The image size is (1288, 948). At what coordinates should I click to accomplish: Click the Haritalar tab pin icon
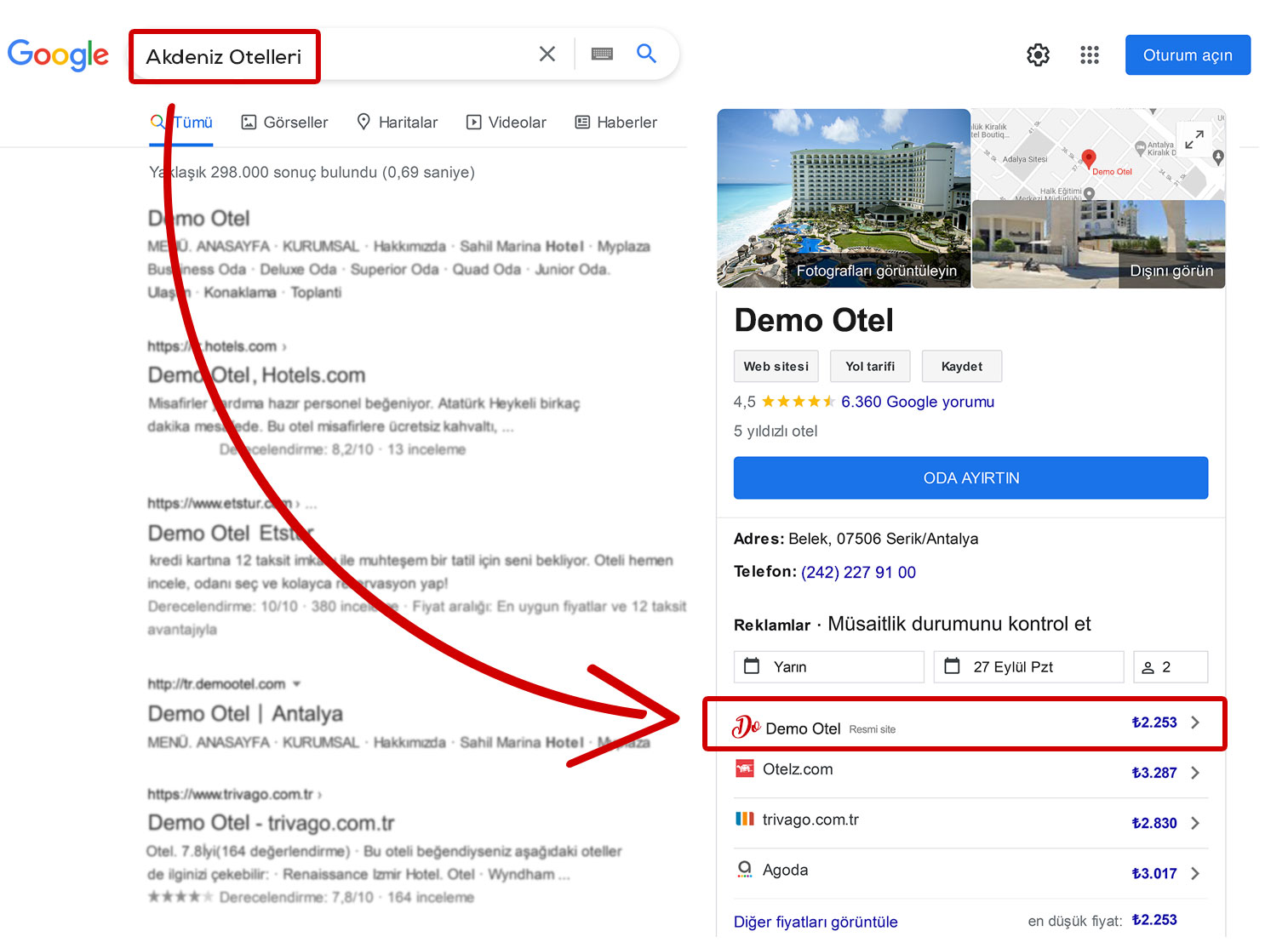tap(364, 122)
